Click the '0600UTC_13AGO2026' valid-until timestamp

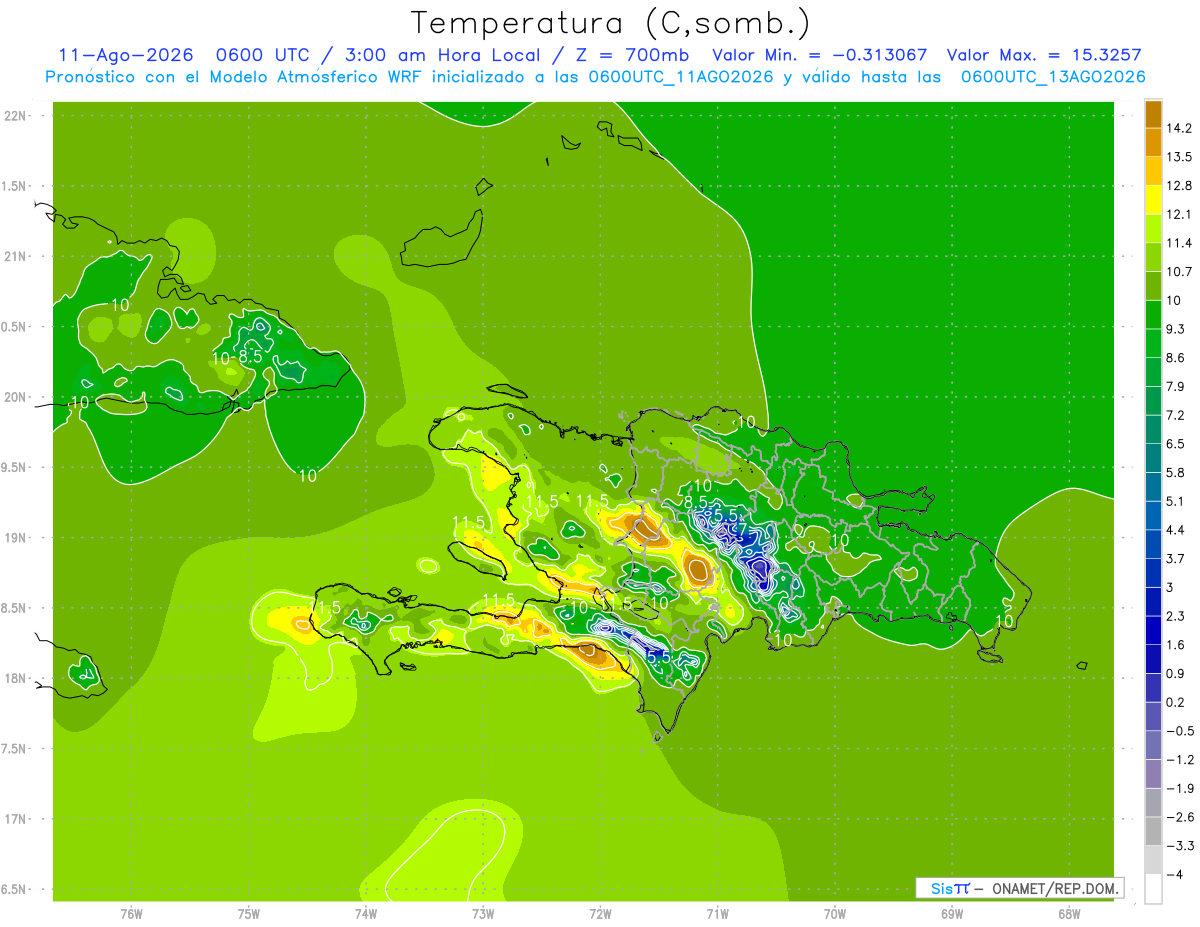coord(1053,77)
